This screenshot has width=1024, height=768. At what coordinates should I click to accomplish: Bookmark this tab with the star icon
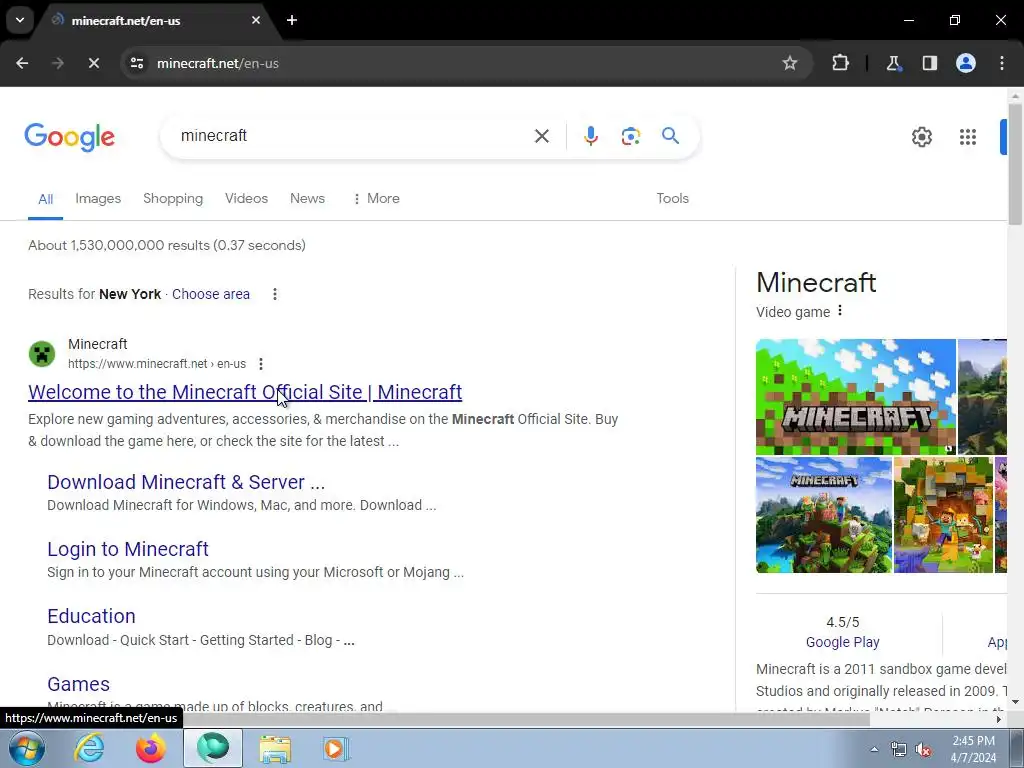click(x=790, y=63)
